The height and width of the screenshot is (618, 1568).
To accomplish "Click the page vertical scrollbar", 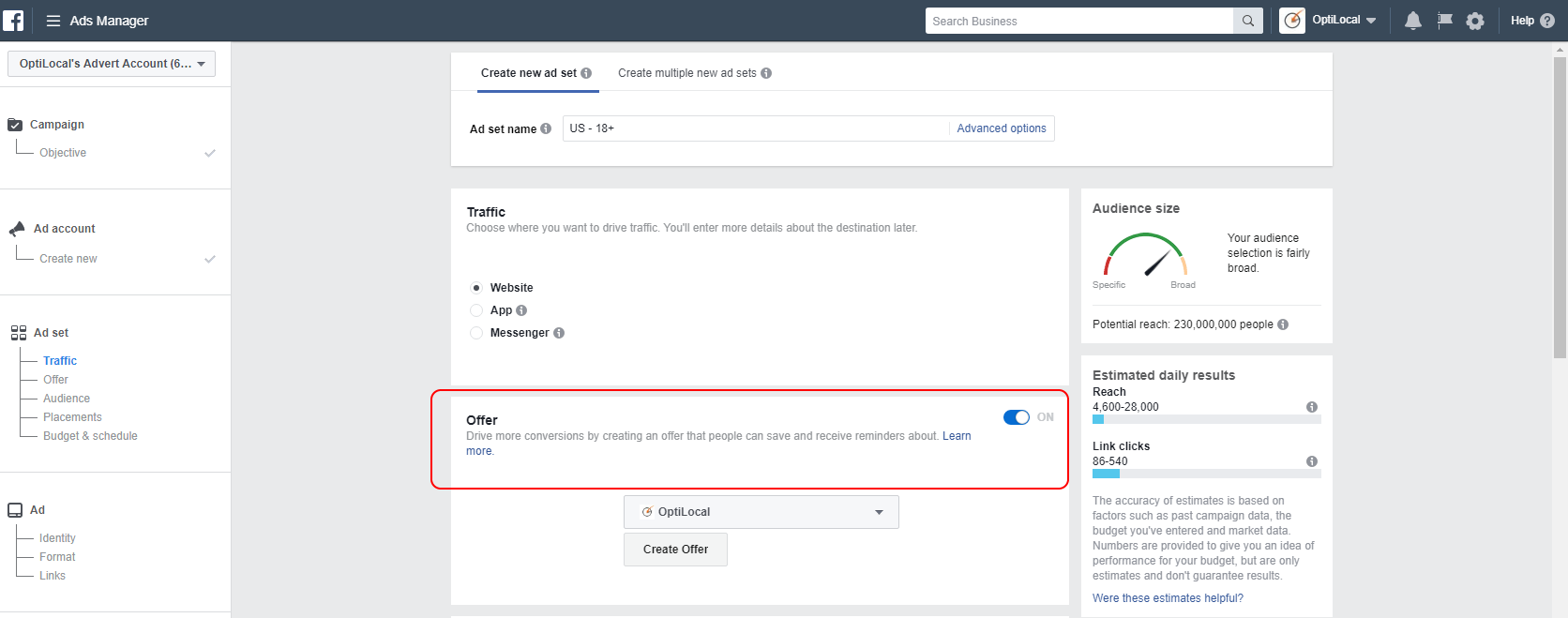I will (x=1560, y=208).
